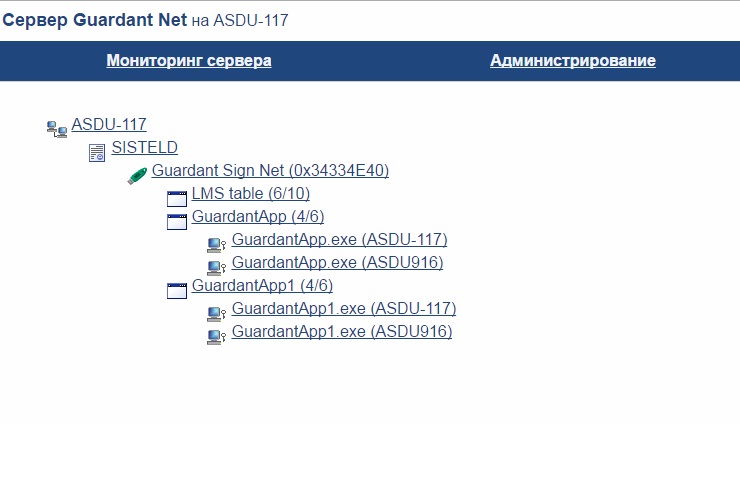Click the SISTELD server document icon
The width and height of the screenshot is (740, 493).
tap(97, 152)
